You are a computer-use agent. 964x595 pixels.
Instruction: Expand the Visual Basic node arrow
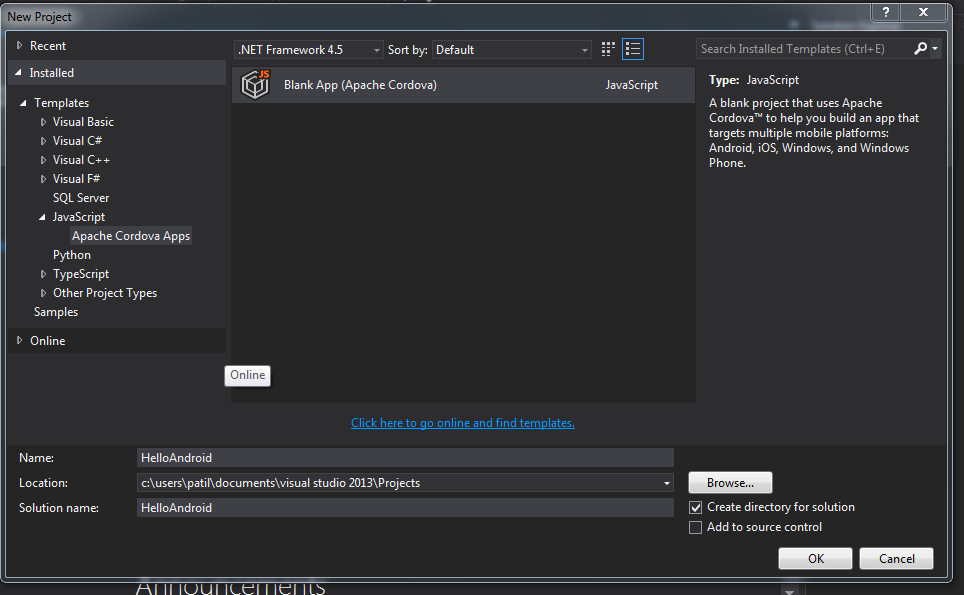tap(43, 122)
